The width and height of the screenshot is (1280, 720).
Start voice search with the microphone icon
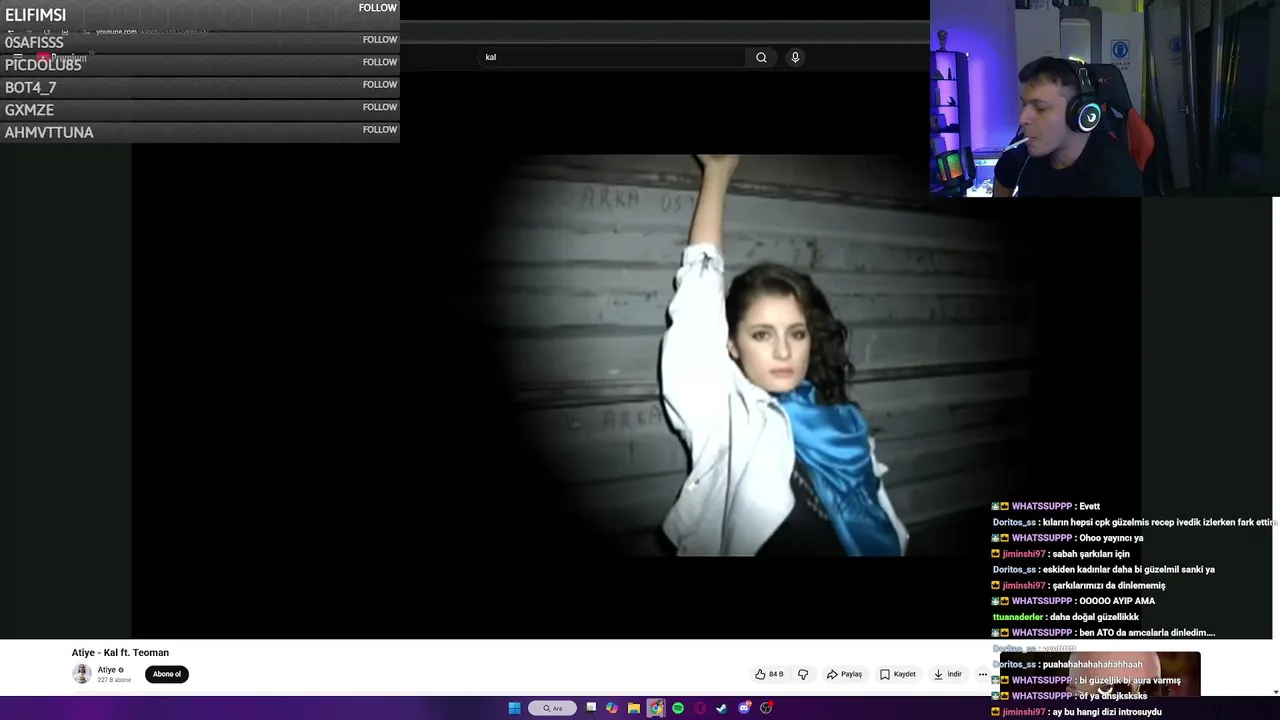[795, 57]
